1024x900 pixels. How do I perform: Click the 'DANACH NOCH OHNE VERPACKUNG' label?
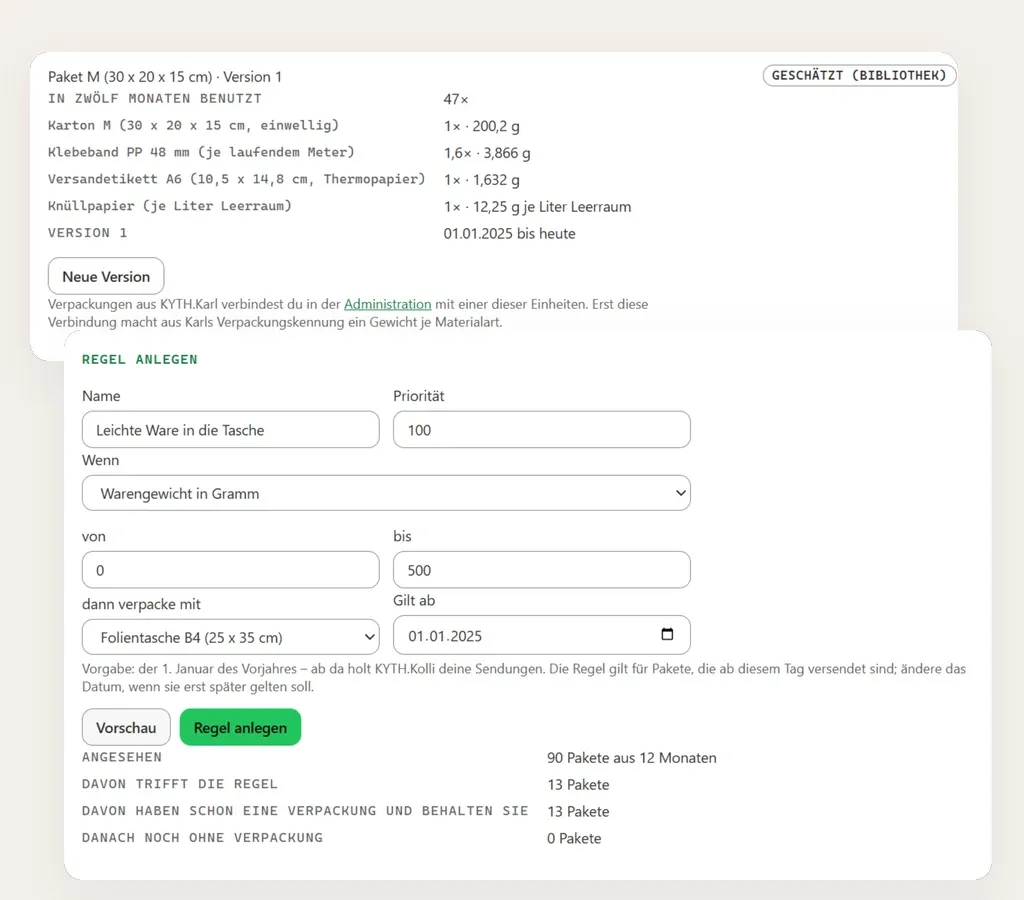point(202,837)
